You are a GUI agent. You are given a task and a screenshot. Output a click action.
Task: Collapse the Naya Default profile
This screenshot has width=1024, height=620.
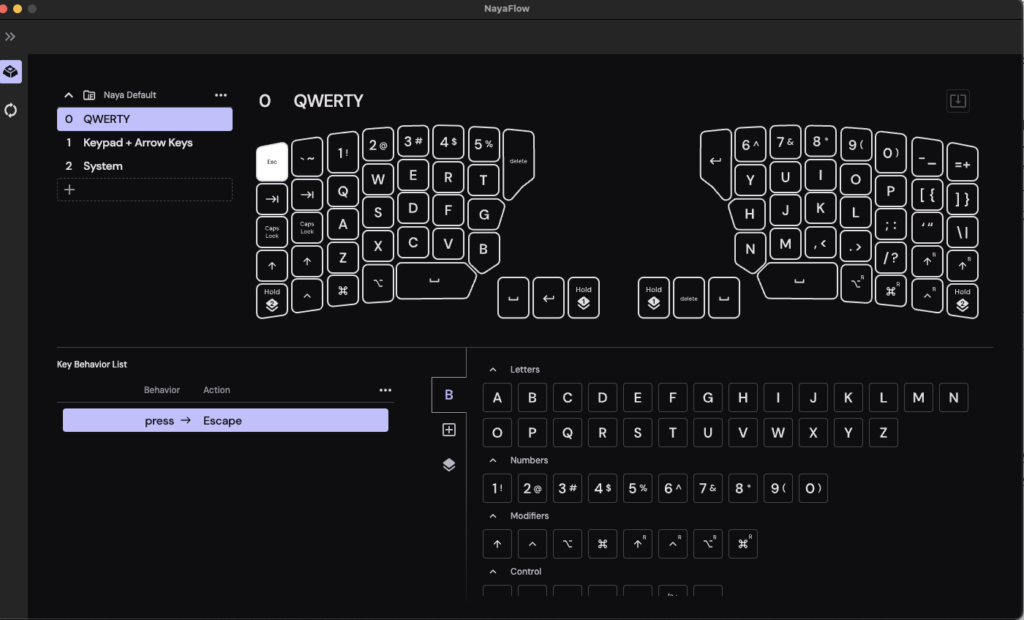69,95
